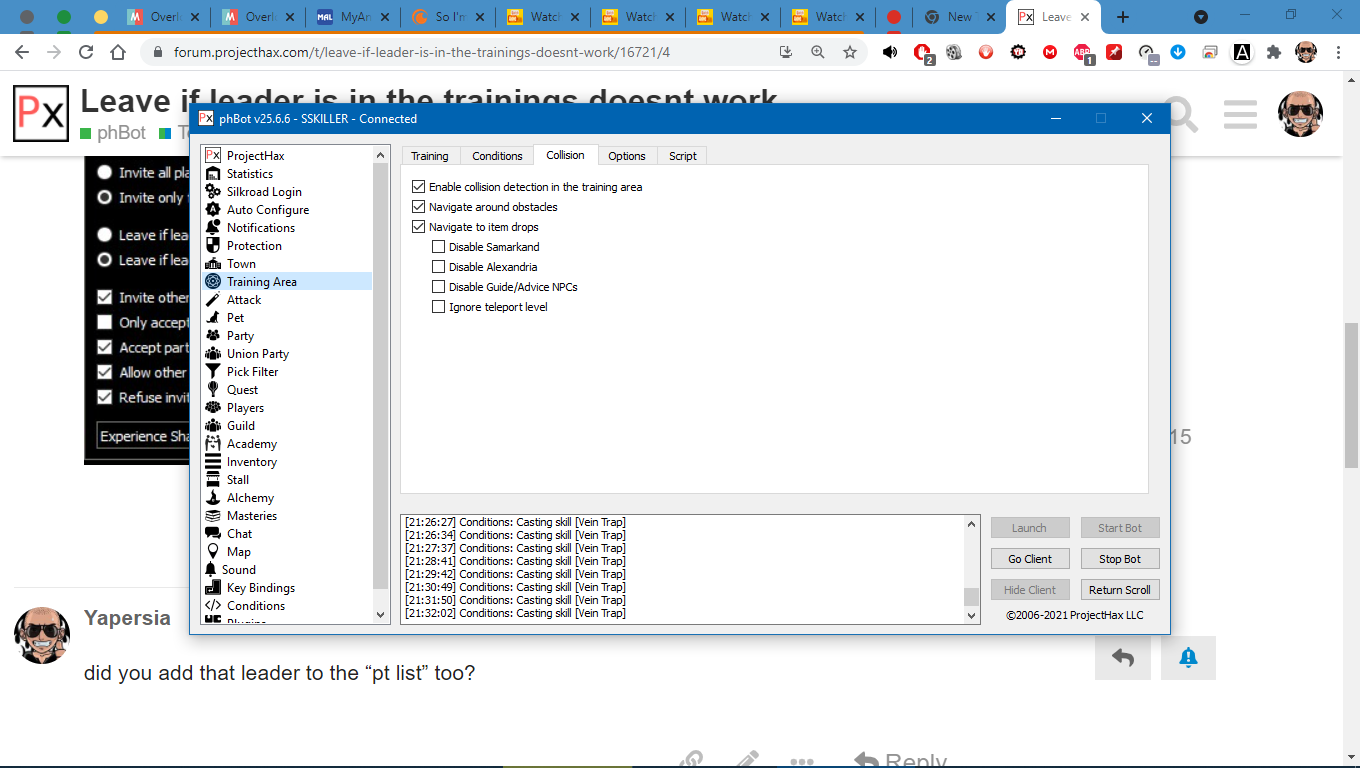Open the Pick Filter funnel icon
This screenshot has width=1360, height=768.
212,372
